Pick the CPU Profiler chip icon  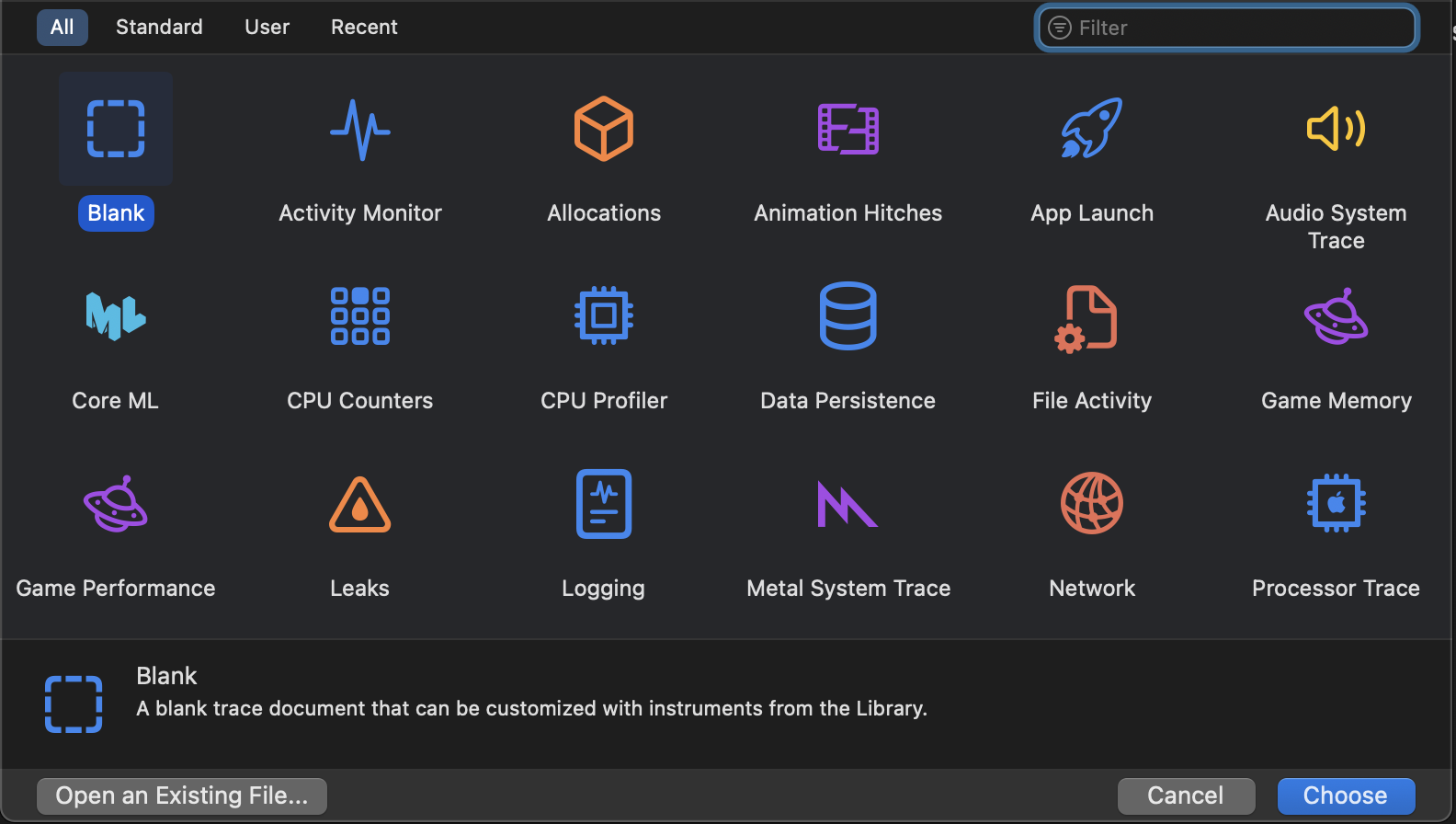click(x=604, y=317)
